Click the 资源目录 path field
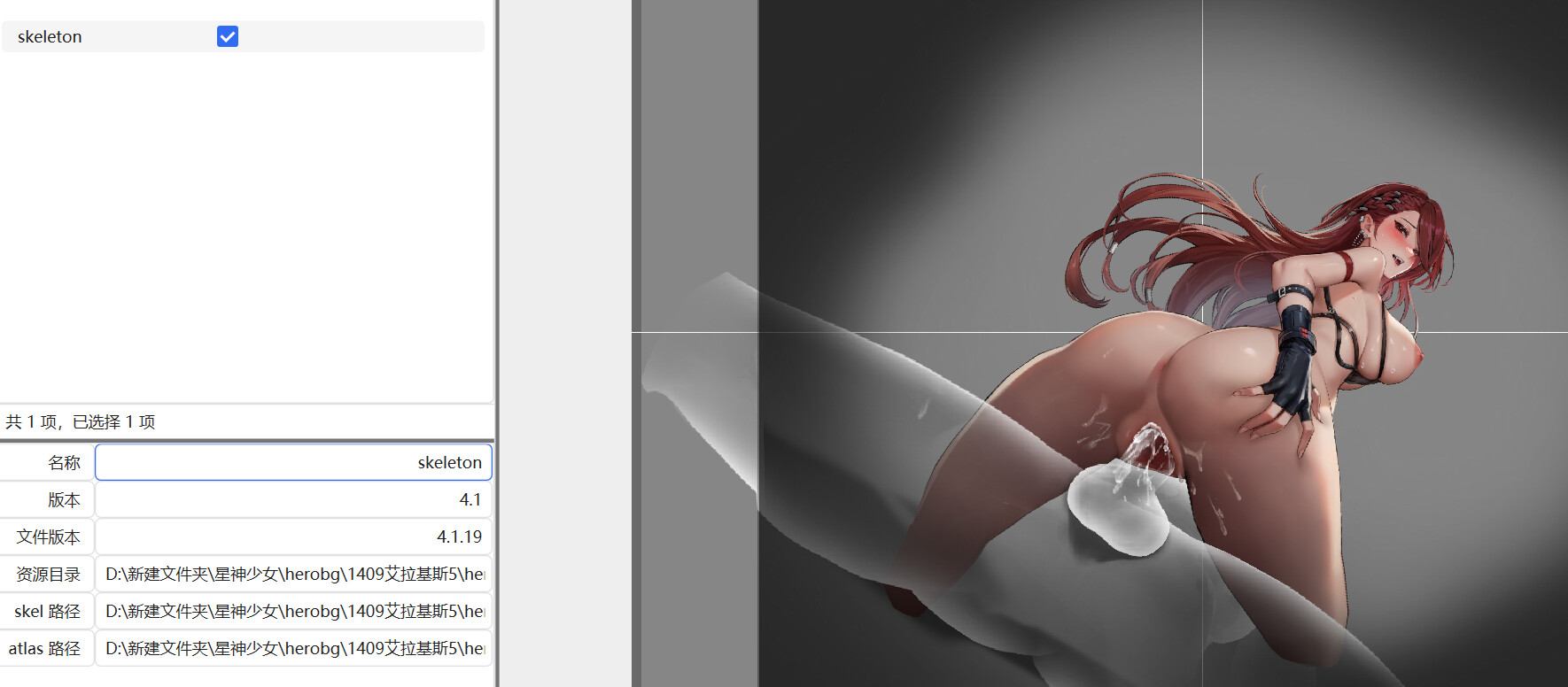Viewport: 1568px width, 687px height. tap(293, 574)
